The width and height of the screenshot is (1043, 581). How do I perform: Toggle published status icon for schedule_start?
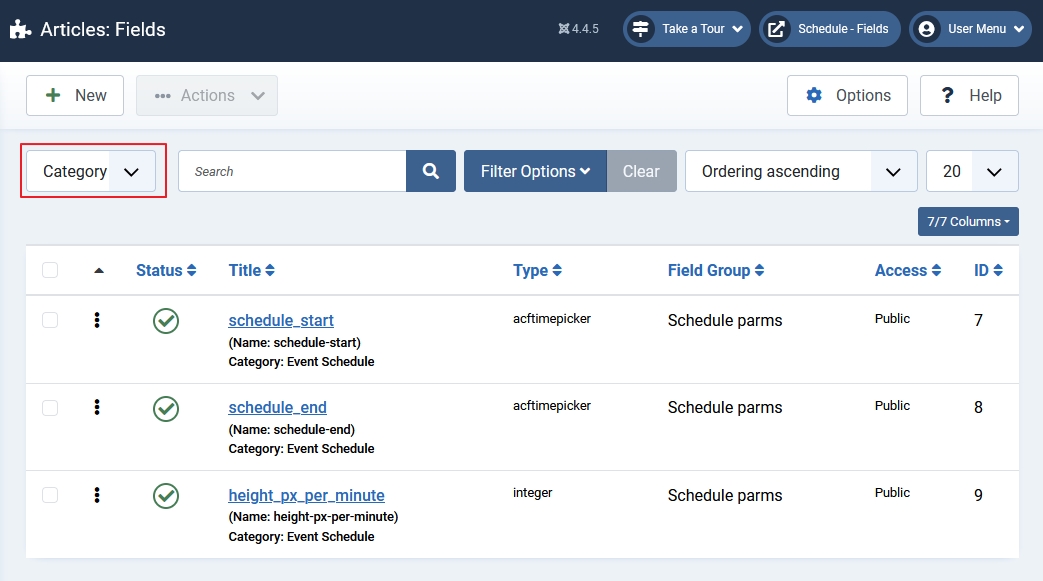pyautogui.click(x=166, y=321)
